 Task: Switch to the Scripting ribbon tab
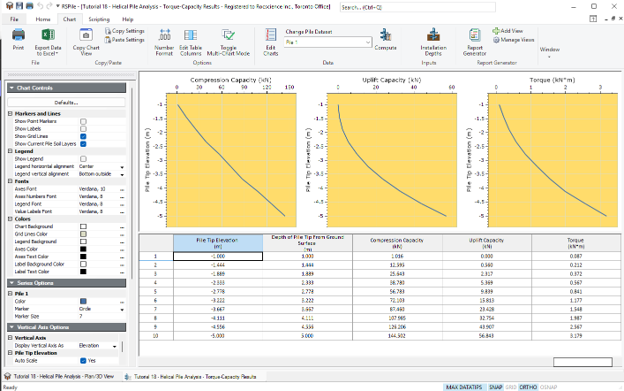pos(99,19)
